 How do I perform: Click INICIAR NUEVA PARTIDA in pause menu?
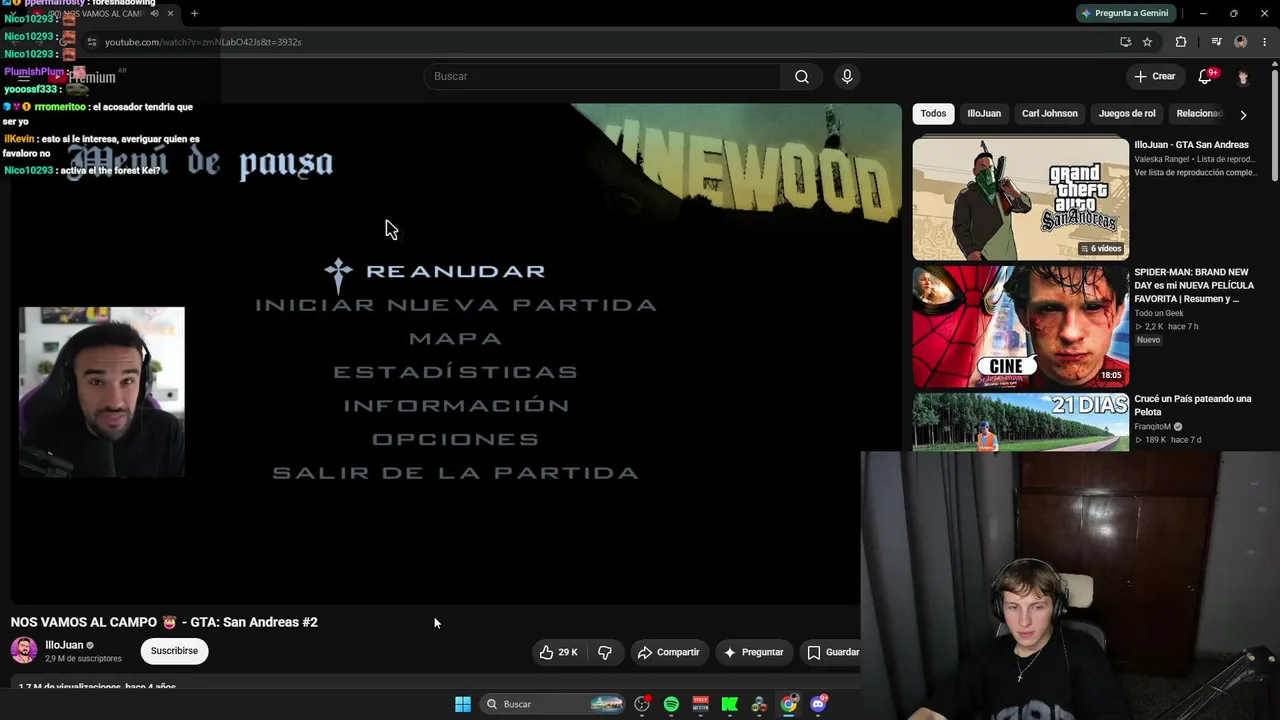pyautogui.click(x=456, y=305)
